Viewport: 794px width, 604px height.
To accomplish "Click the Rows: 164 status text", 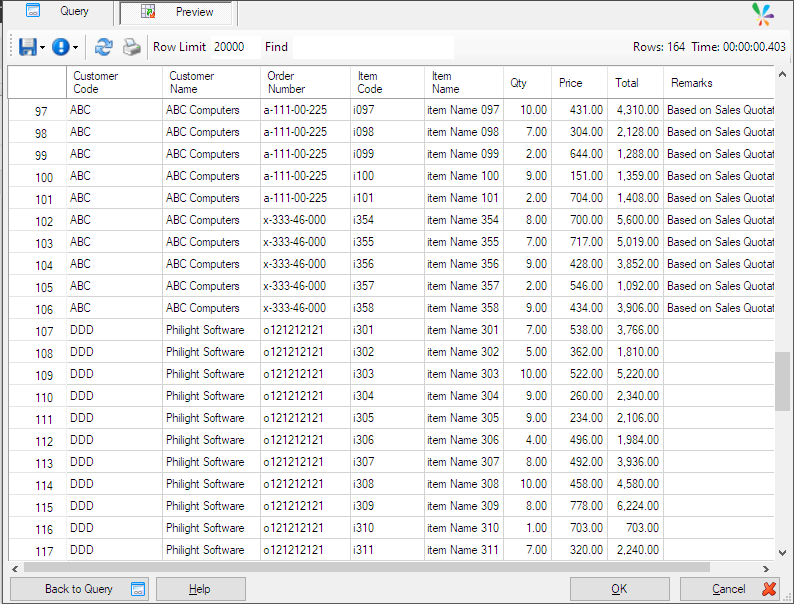I will (659, 47).
